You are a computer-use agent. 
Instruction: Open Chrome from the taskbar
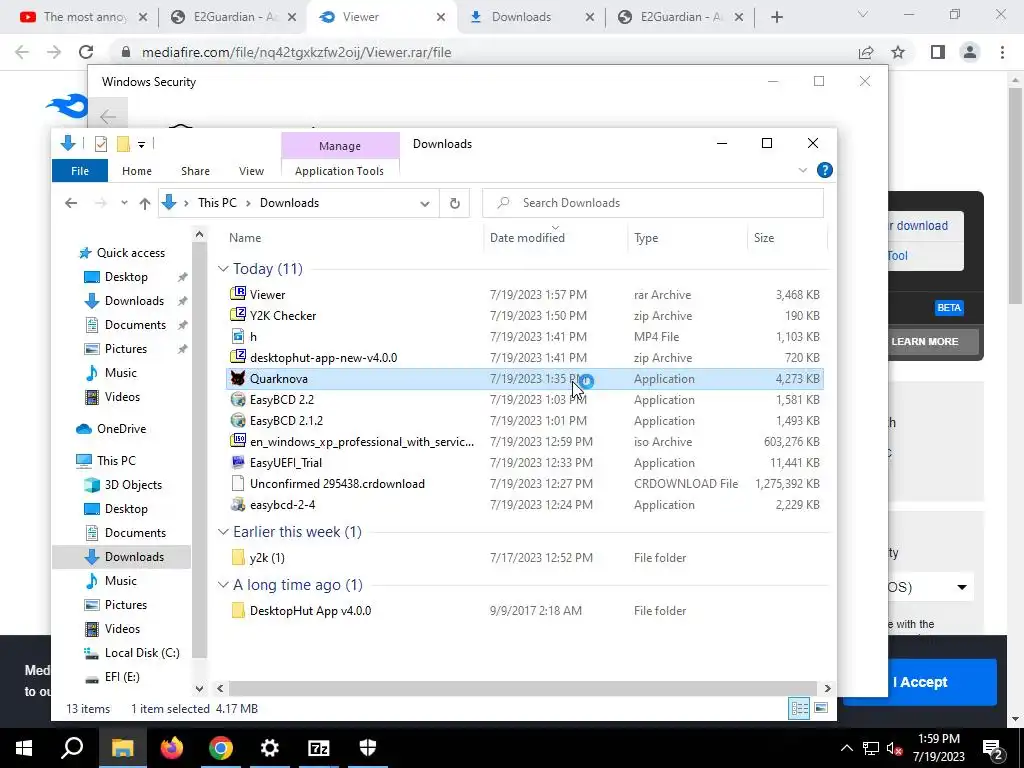221,748
